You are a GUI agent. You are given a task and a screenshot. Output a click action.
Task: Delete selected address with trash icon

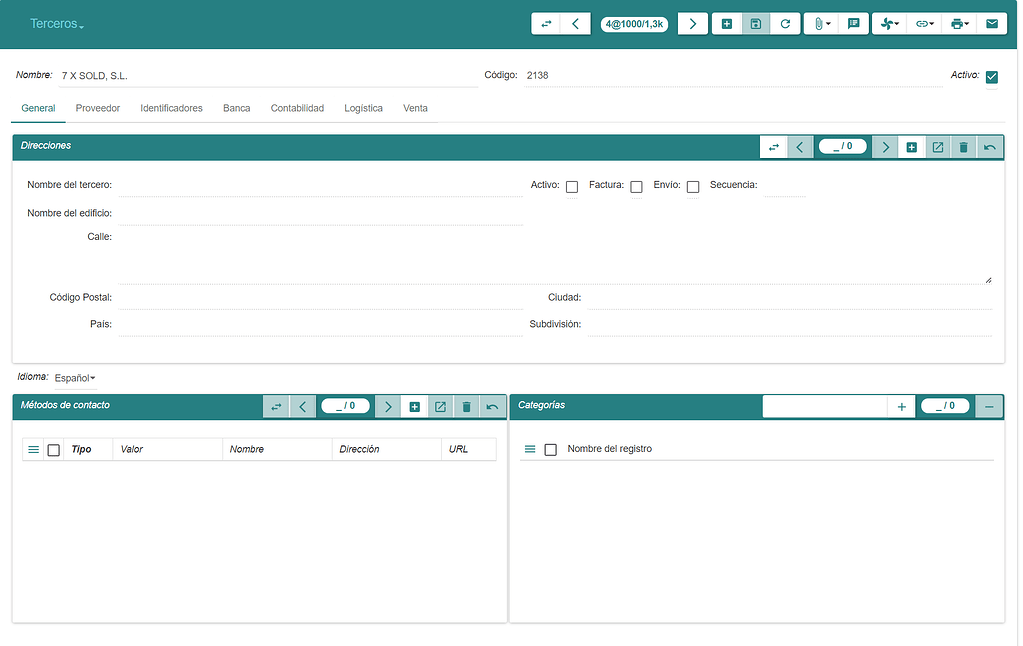coord(963,146)
